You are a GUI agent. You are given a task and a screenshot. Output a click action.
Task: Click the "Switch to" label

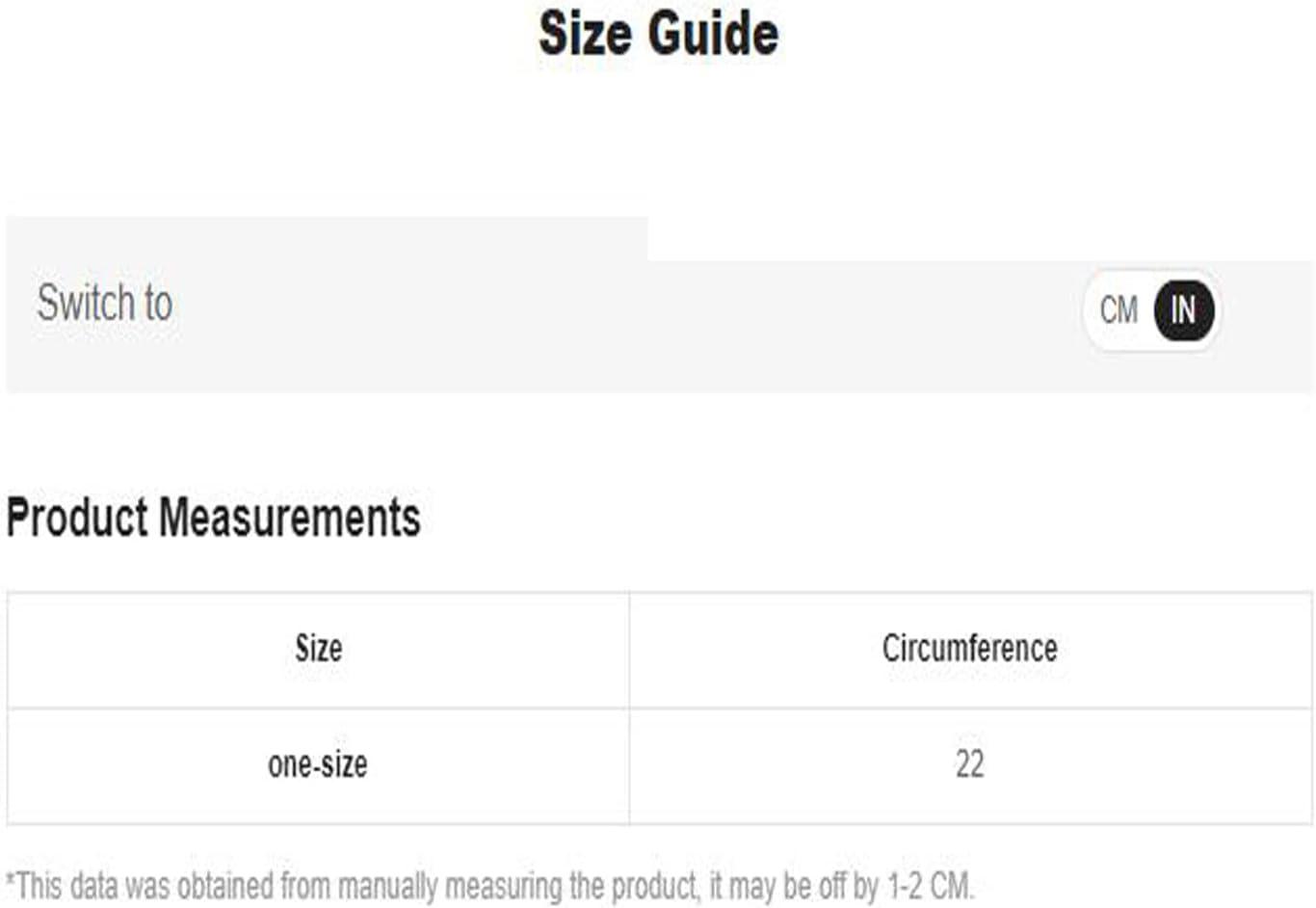tap(105, 303)
